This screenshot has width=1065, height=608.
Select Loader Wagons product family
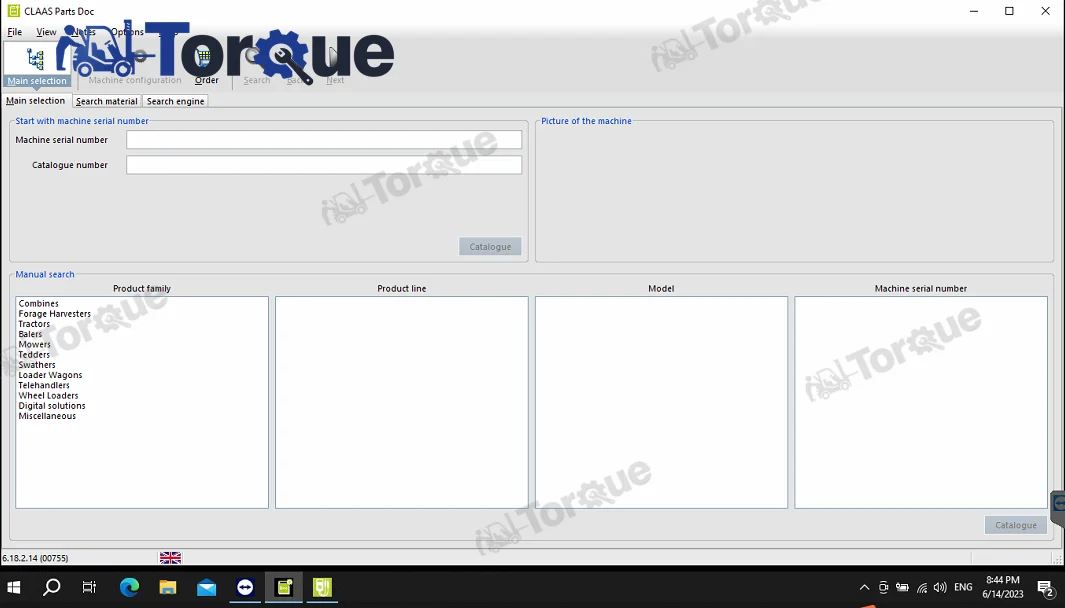(50, 375)
